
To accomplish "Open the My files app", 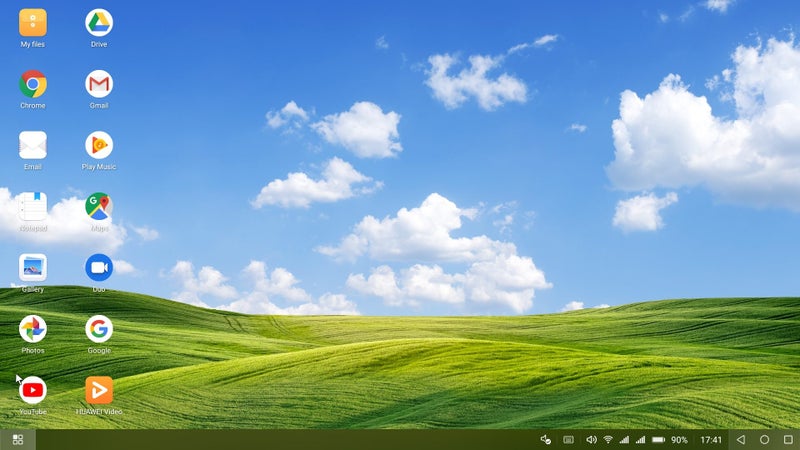I will click(33, 23).
